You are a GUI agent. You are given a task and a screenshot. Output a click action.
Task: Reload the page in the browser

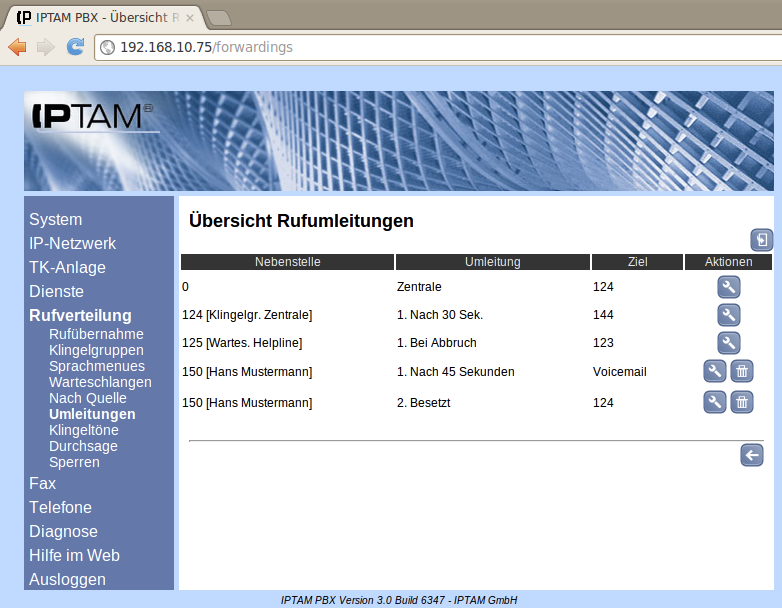click(x=75, y=47)
